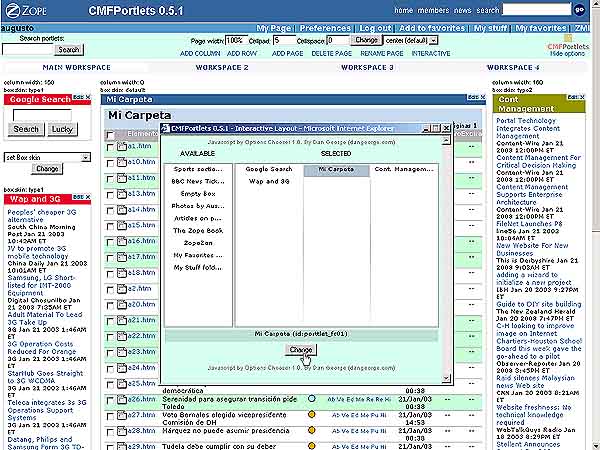Click the DELETE PAGE link
This screenshot has height=450, width=600.
point(331,54)
